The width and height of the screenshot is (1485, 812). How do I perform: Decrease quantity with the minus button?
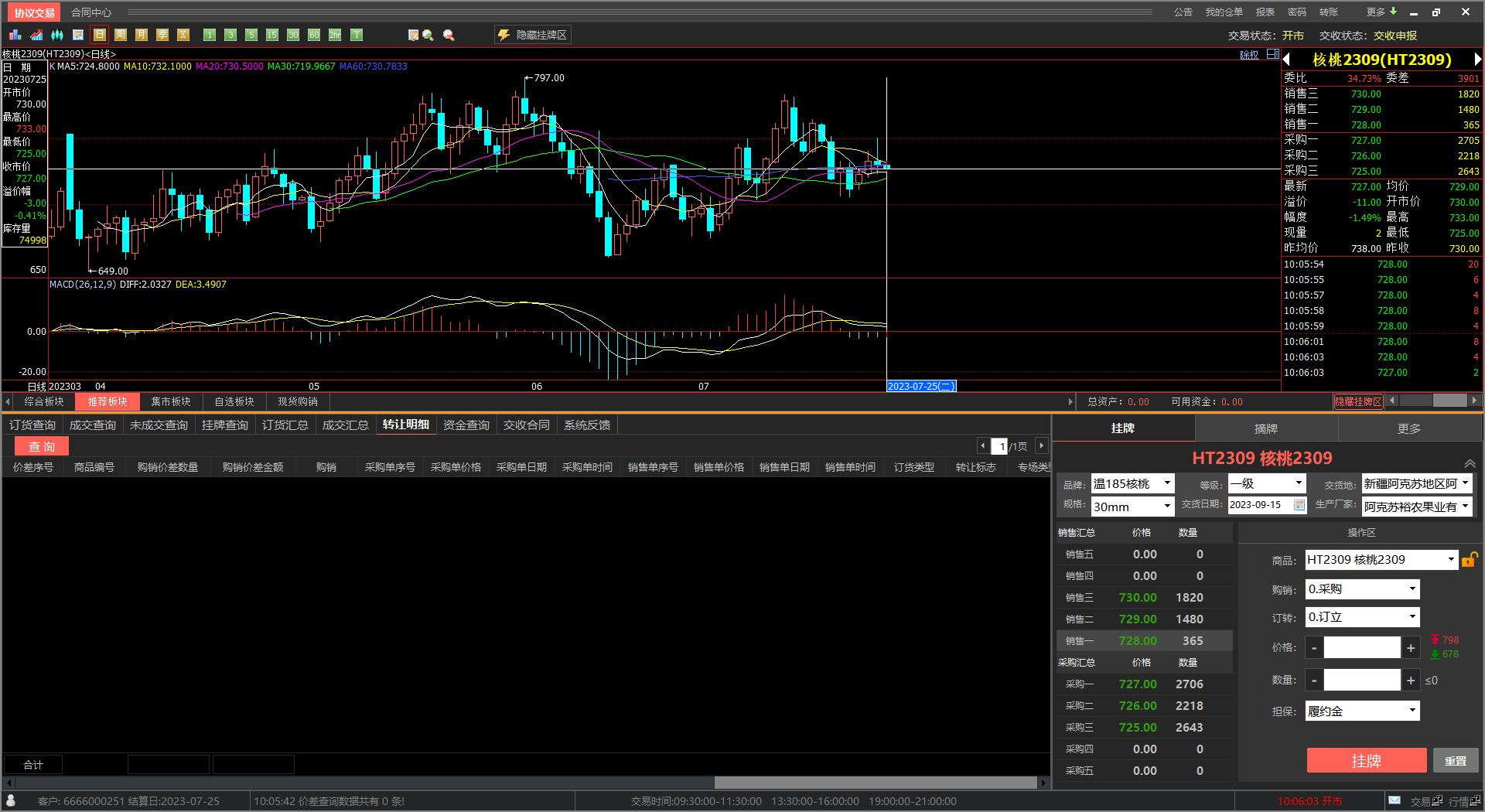pos(1314,681)
